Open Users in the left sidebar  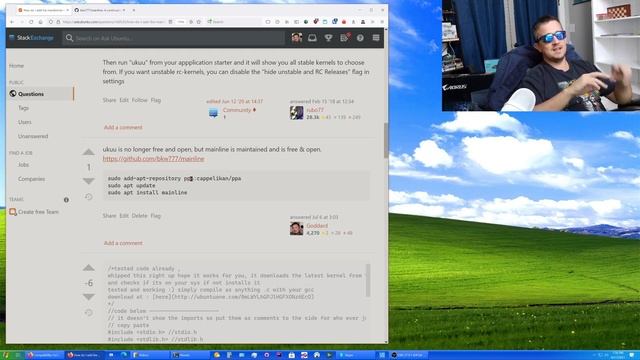(x=24, y=122)
